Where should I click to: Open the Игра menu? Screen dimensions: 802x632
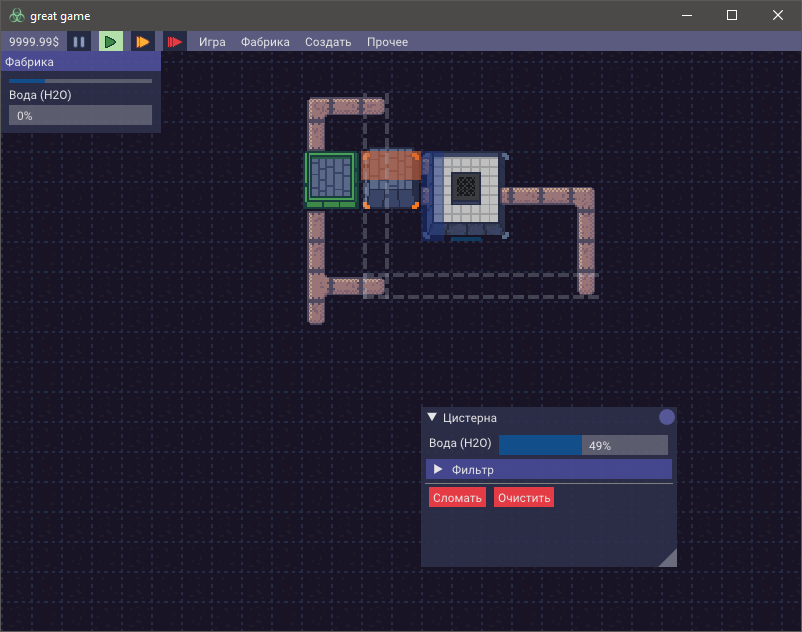212,42
